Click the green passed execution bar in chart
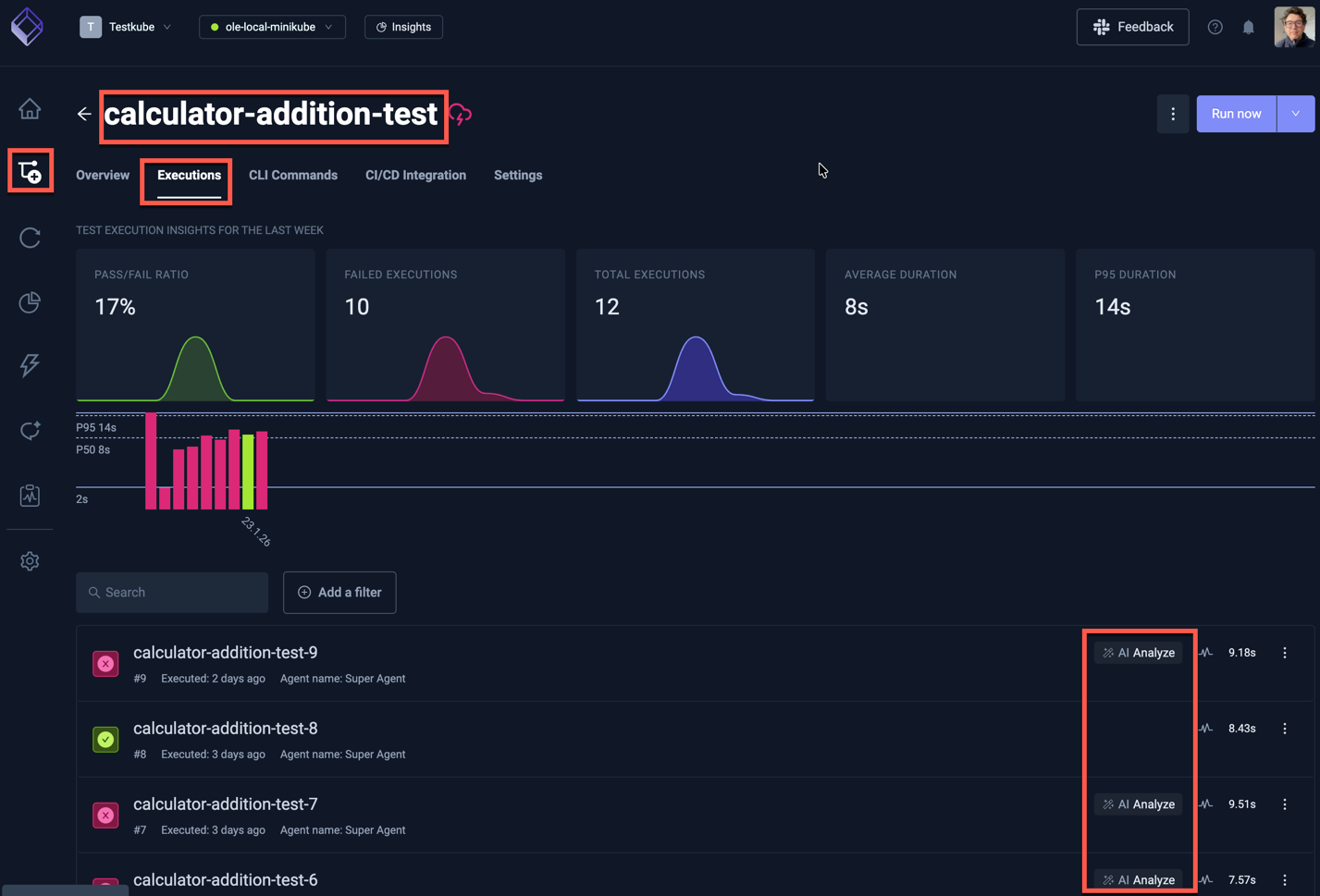The image size is (1320, 896). [248, 472]
